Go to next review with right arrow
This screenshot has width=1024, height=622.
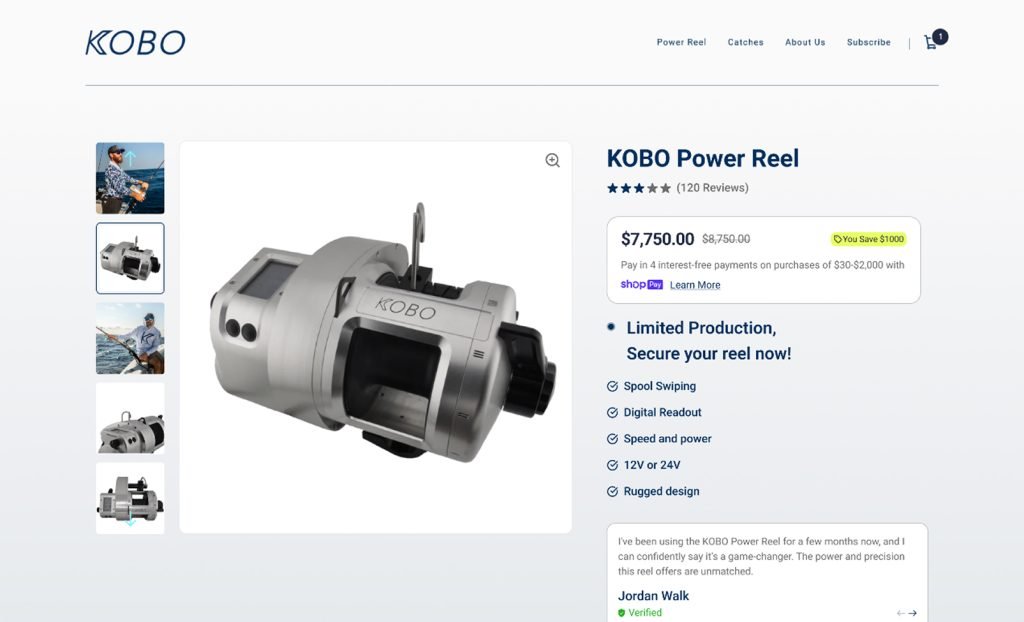[912, 613]
